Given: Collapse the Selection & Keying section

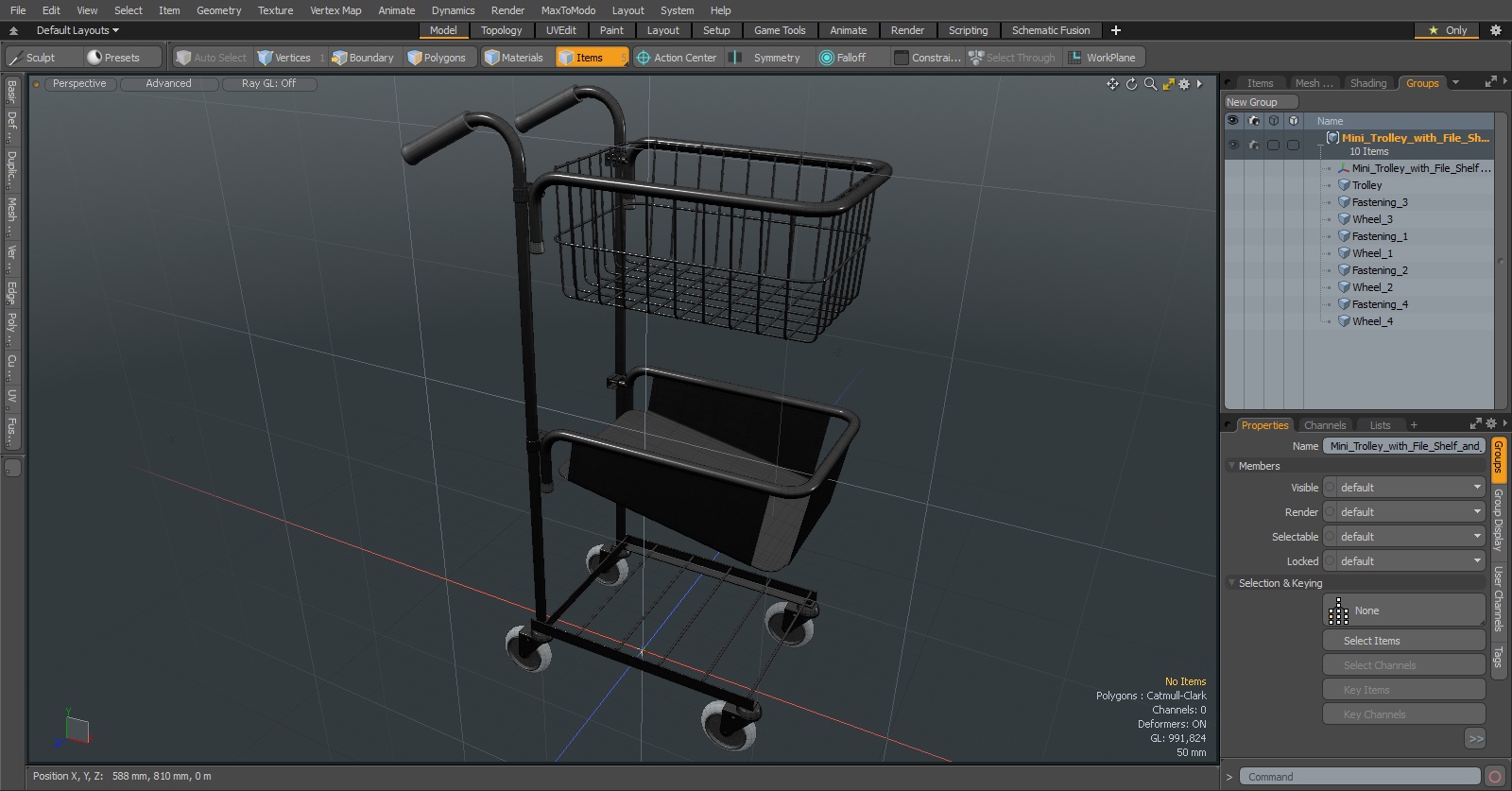Looking at the screenshot, I should 1231,583.
